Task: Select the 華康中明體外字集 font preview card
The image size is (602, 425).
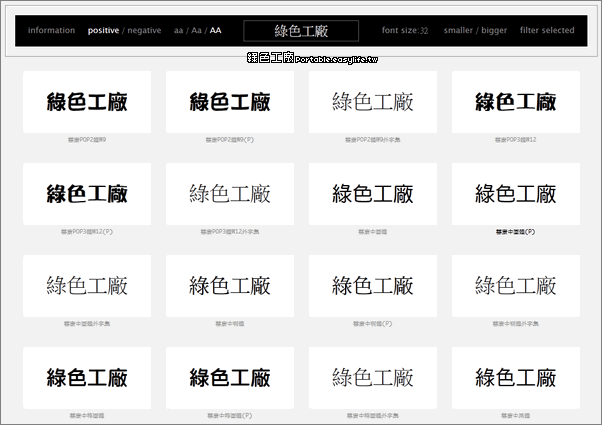Action: [x=516, y=286]
